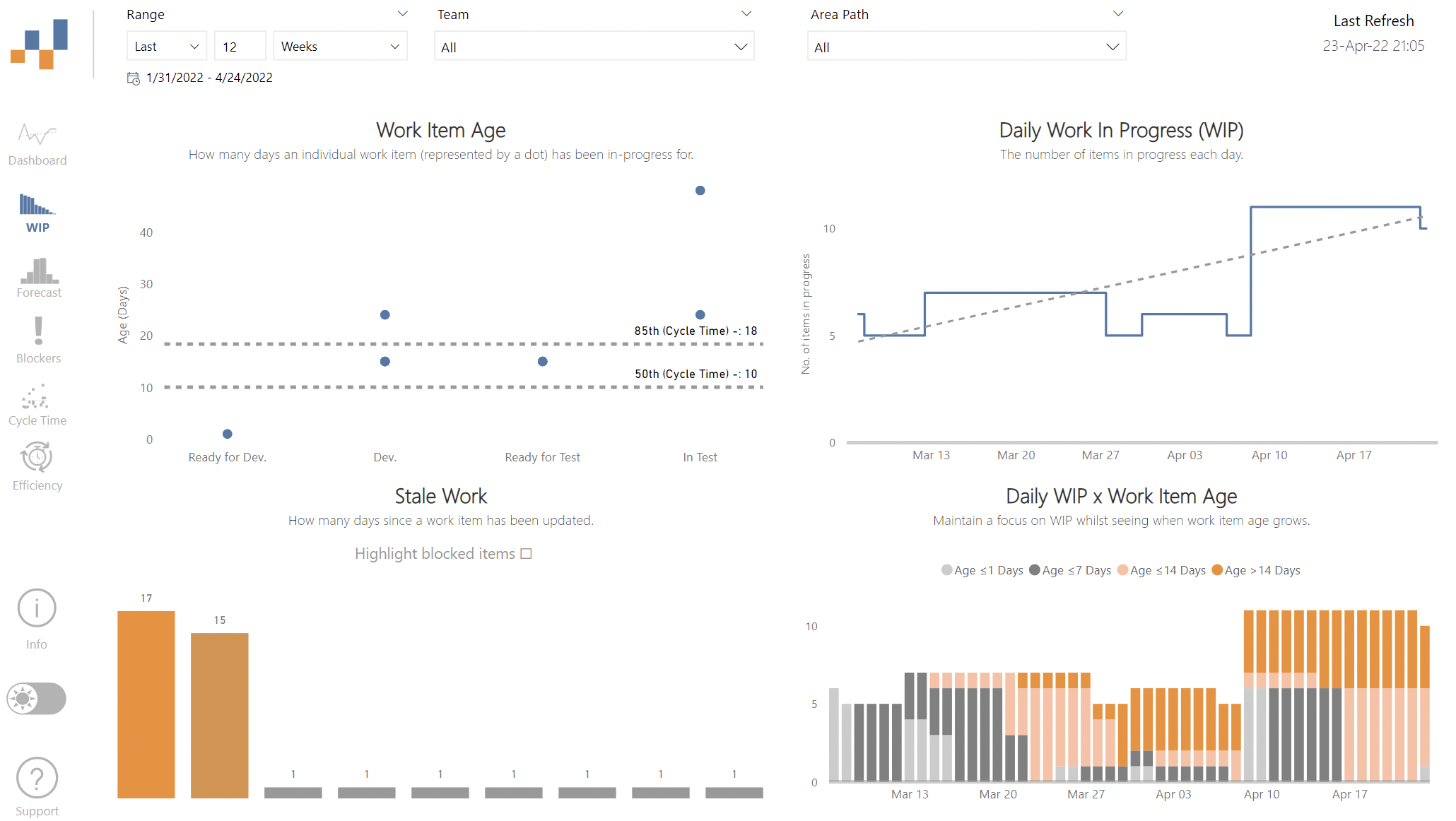The image size is (1456, 821).
Task: Tick the Highlight blocked items checkbox
Action: click(x=526, y=554)
